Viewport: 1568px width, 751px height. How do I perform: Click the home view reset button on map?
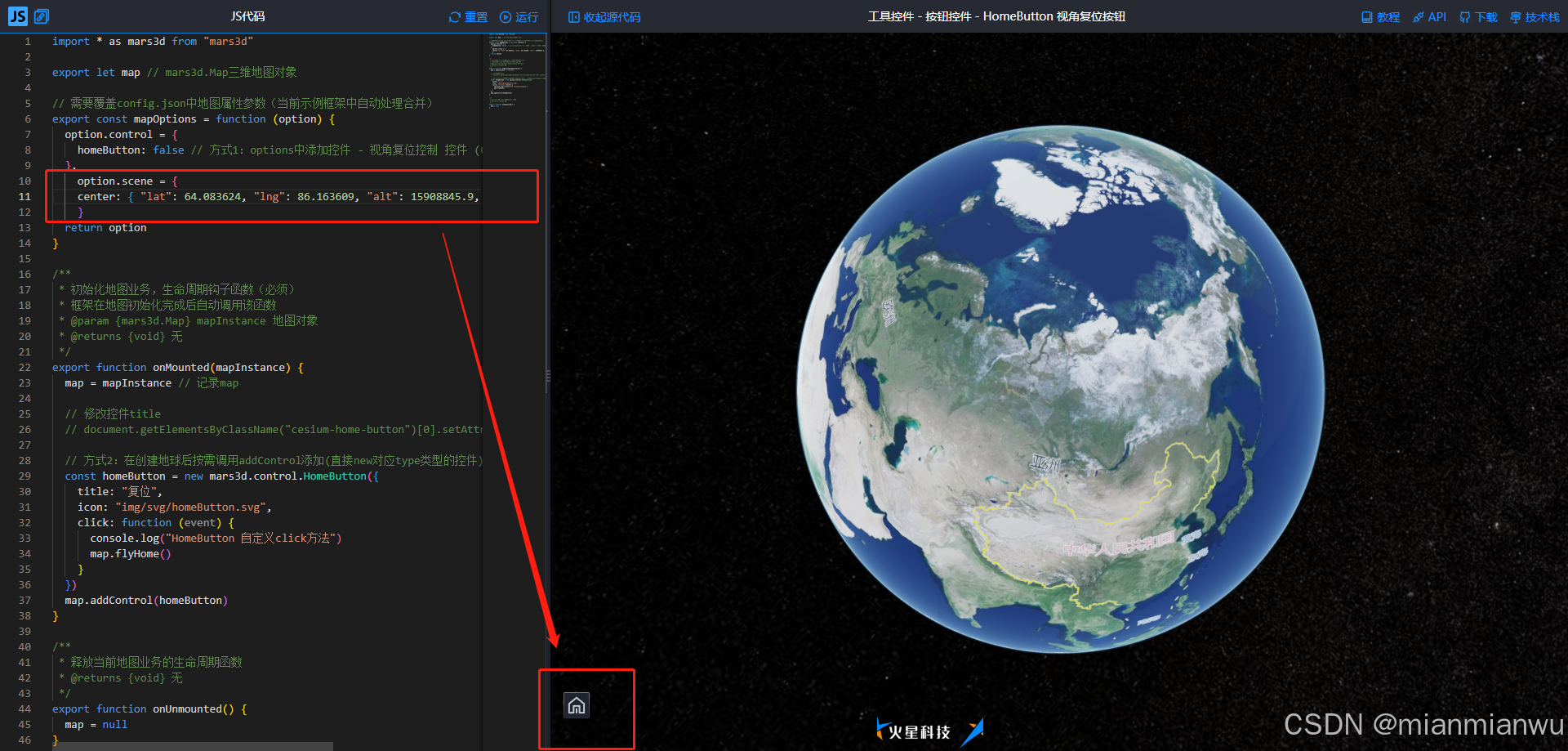pos(577,705)
